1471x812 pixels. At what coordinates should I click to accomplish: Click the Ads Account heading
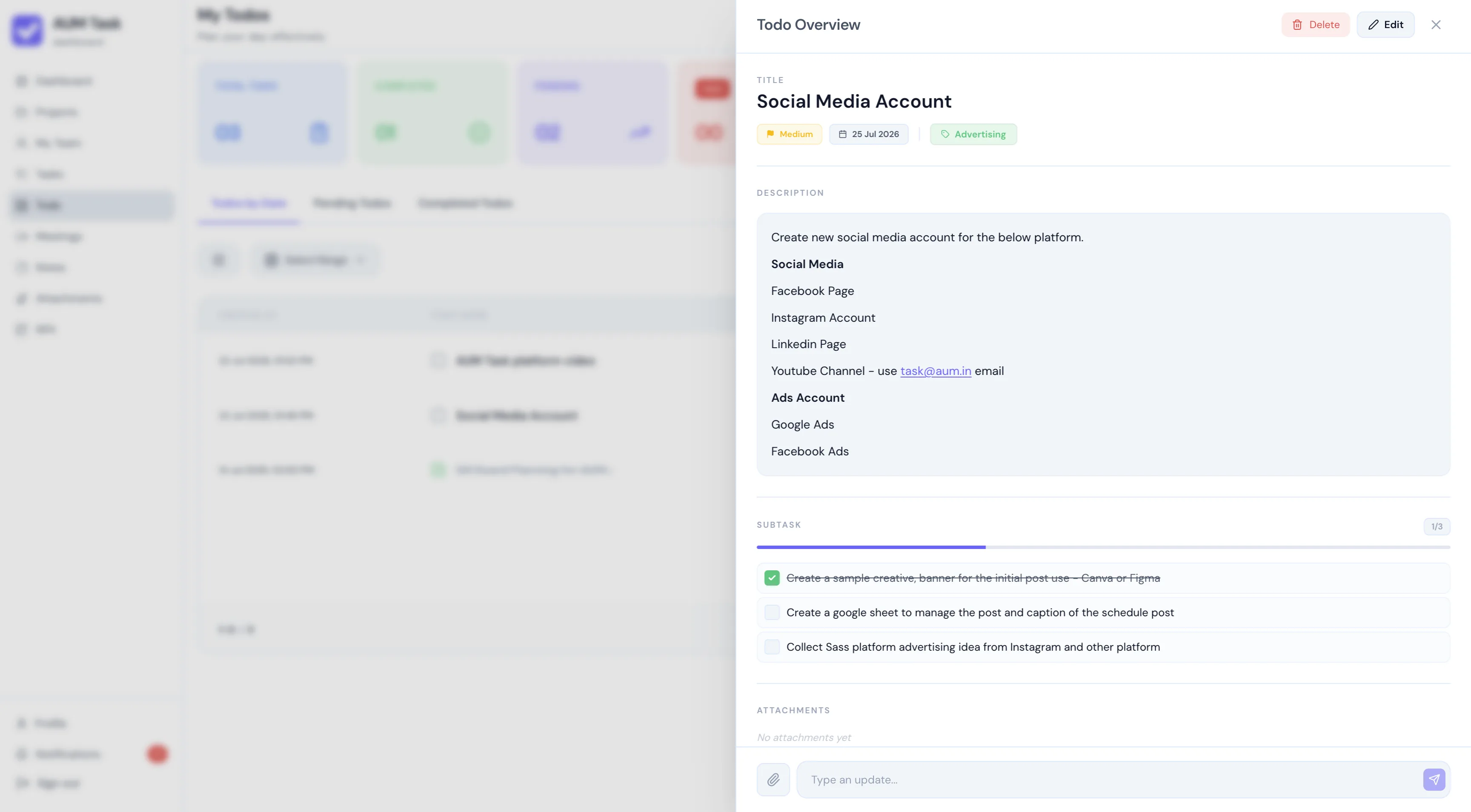tap(807, 397)
